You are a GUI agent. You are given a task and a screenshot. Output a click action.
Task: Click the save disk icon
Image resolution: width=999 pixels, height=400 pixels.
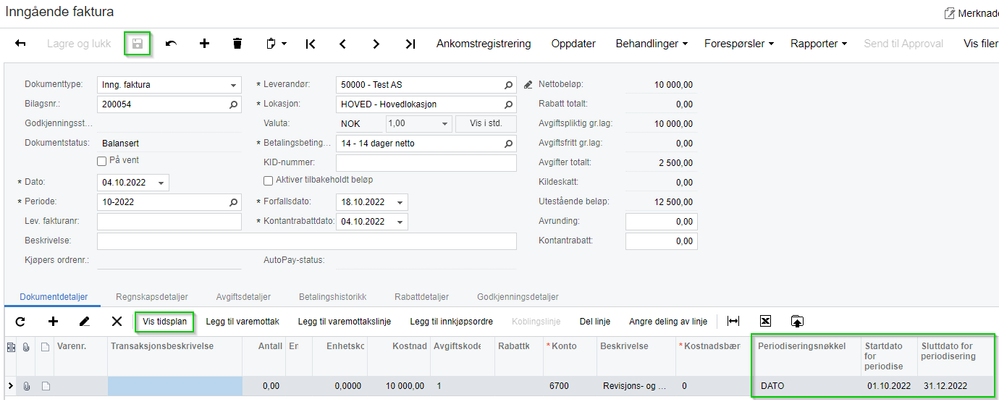click(137, 43)
